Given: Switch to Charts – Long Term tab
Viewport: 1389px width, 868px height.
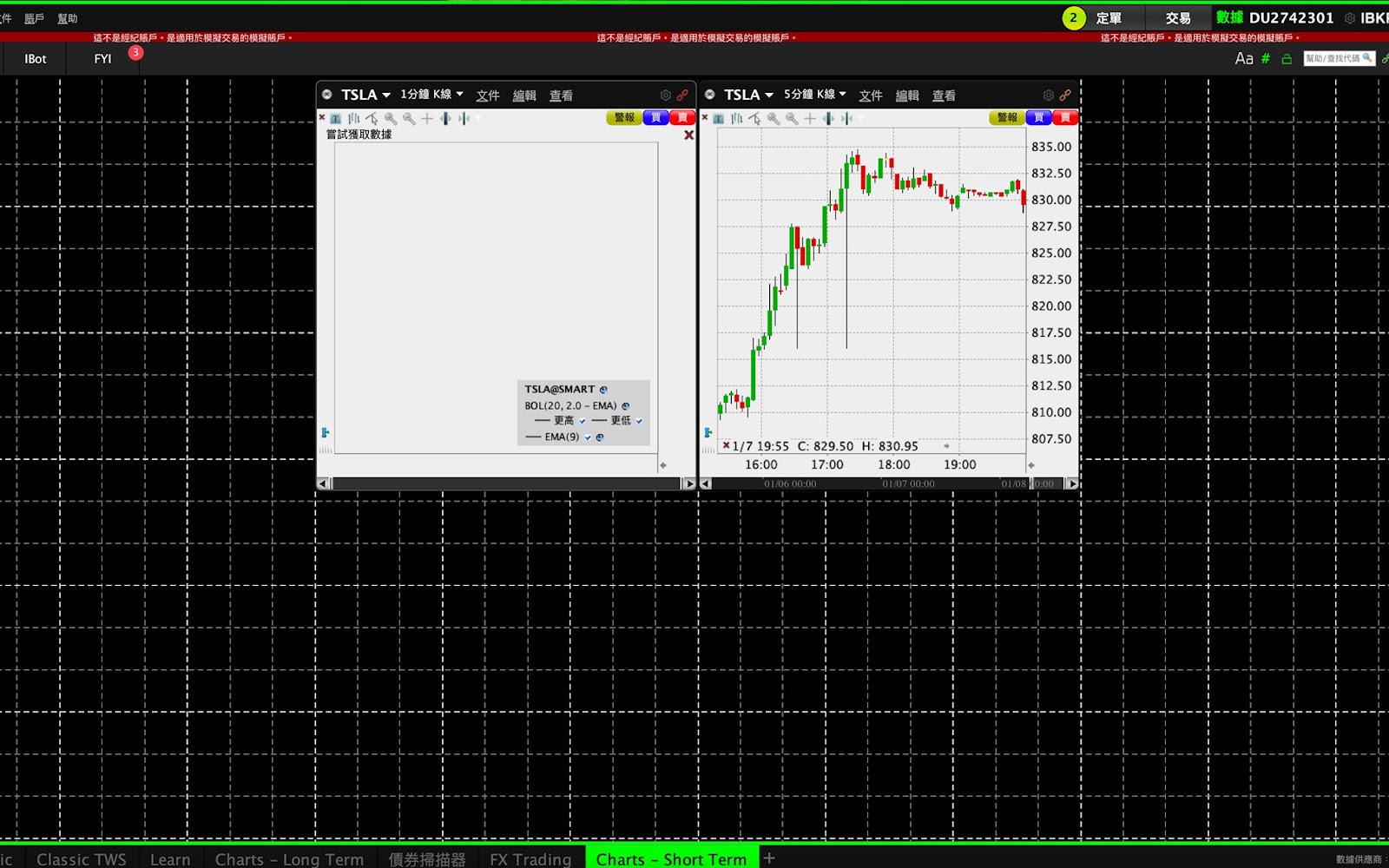Looking at the screenshot, I should click(x=290, y=858).
